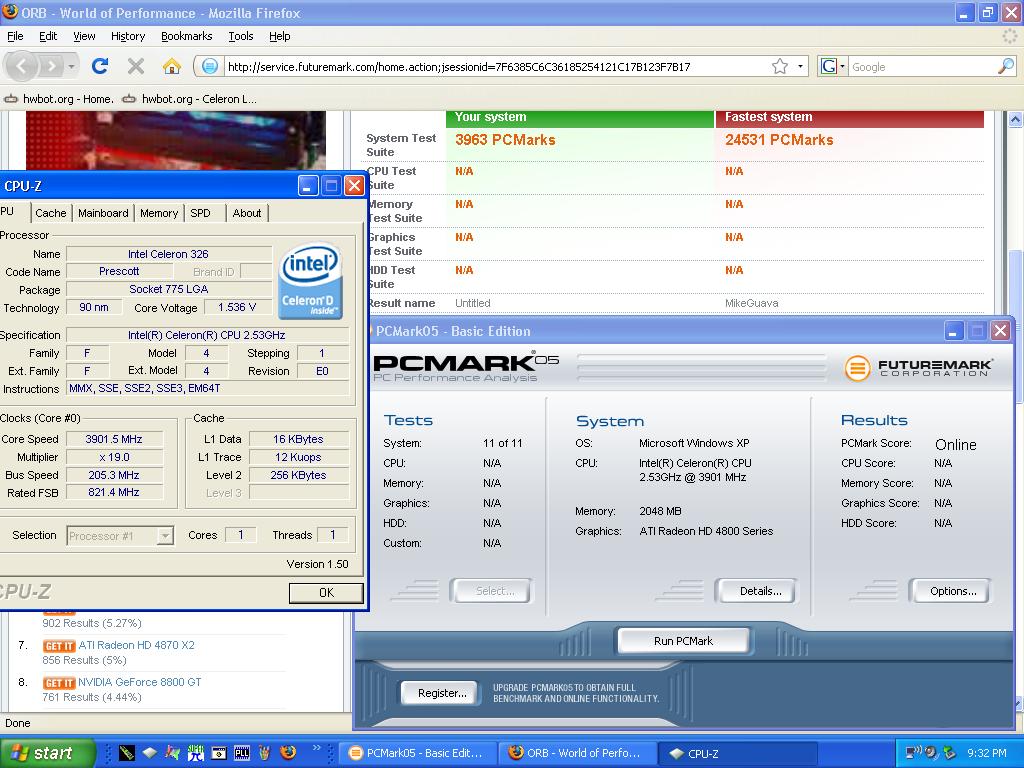Image resolution: width=1024 pixels, height=768 pixels.
Task: Launch the CPU-Z chip quick launch icon
Action: tap(150, 753)
